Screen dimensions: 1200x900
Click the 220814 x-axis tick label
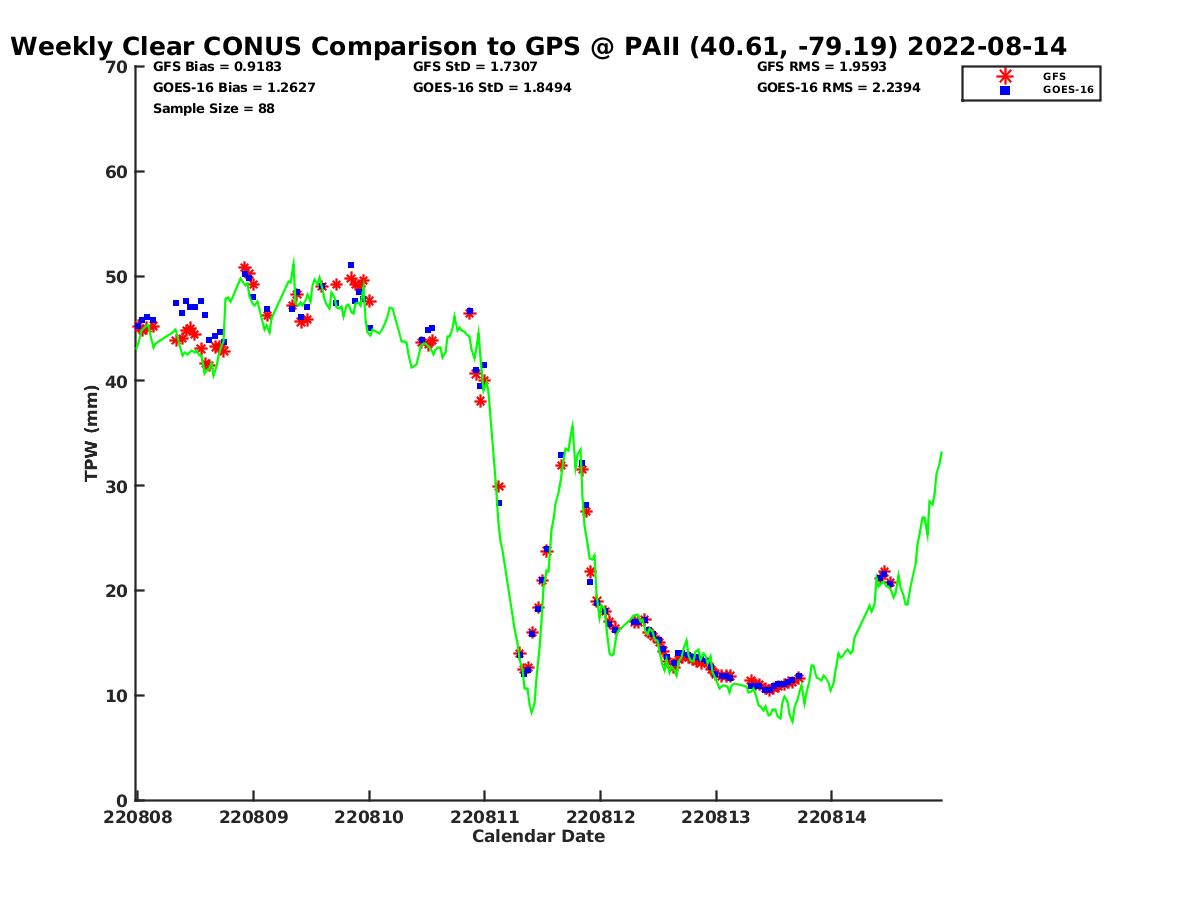tap(831, 817)
